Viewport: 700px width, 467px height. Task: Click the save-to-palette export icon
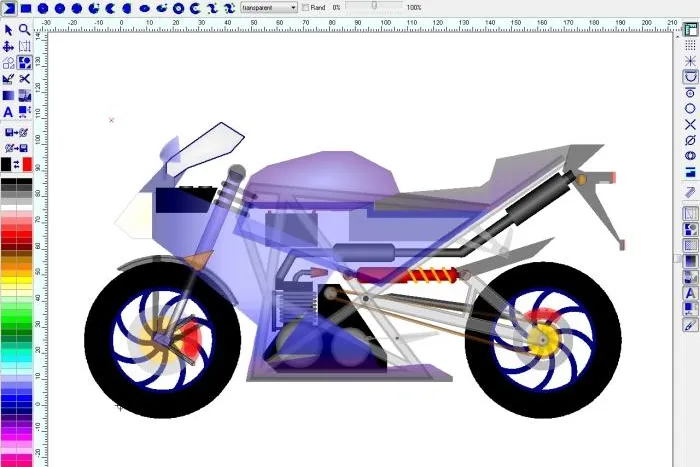click(17, 132)
